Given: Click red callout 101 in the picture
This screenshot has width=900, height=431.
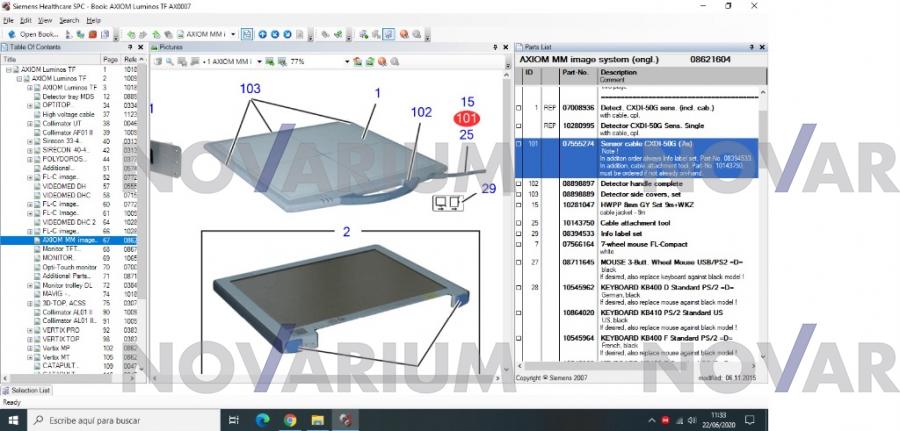Looking at the screenshot, I should (x=466, y=118).
